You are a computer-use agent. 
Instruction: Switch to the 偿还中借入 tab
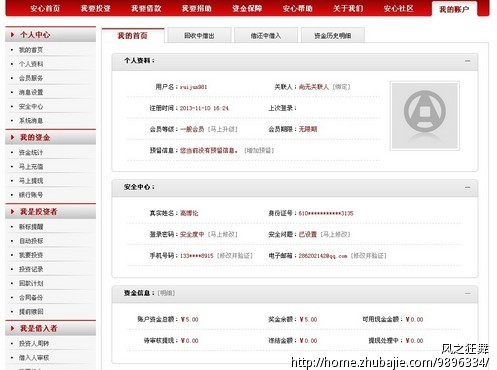pyautogui.click(x=266, y=36)
